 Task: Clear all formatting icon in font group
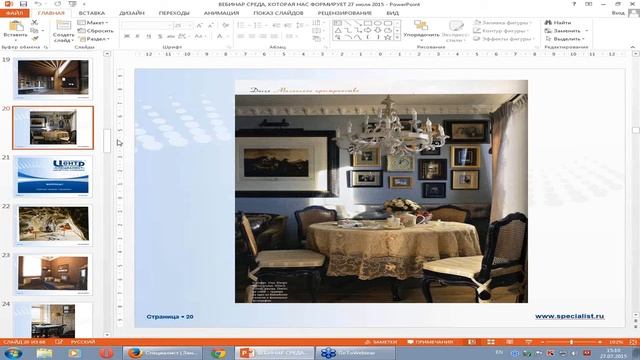click(226, 25)
